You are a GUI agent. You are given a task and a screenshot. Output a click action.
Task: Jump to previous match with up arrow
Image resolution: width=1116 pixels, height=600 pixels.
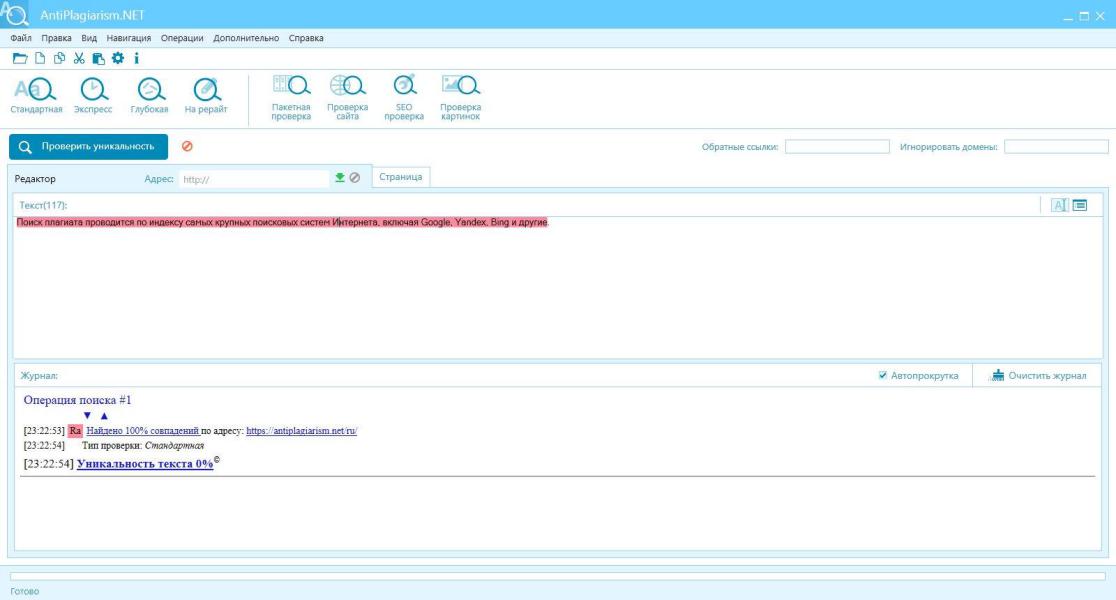click(104, 416)
